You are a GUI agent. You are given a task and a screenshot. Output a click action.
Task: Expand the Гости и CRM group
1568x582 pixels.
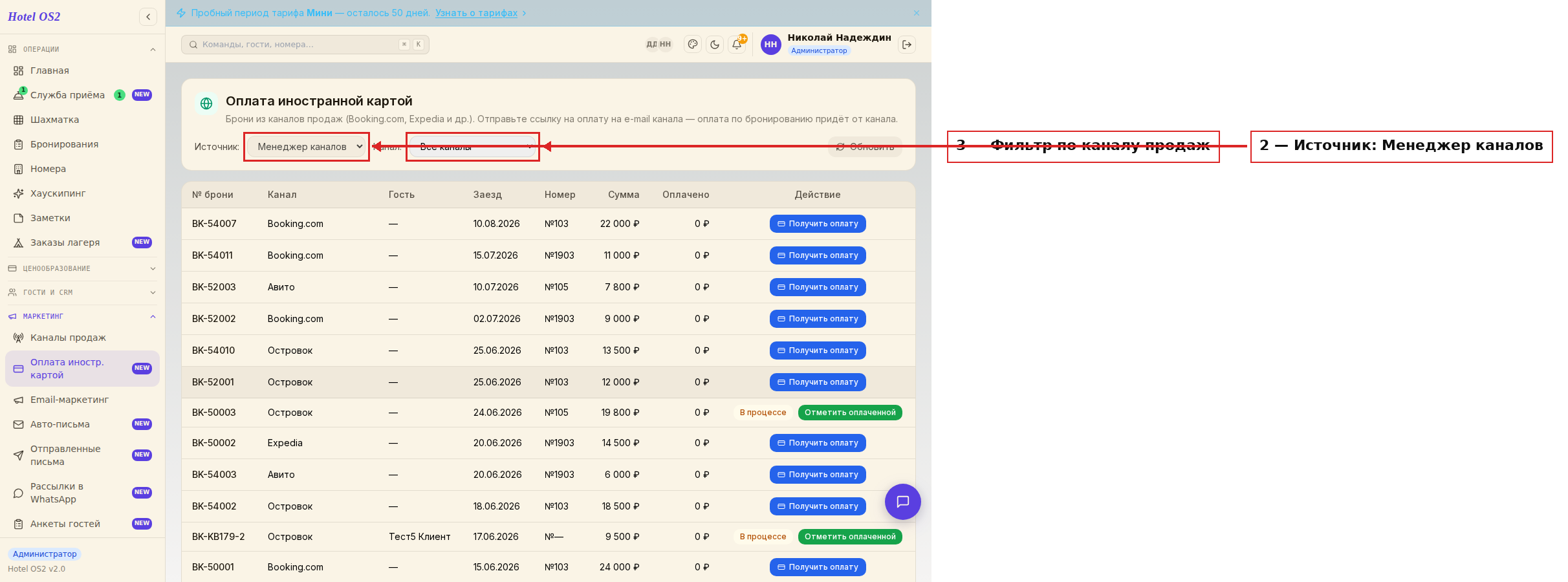(x=82, y=292)
